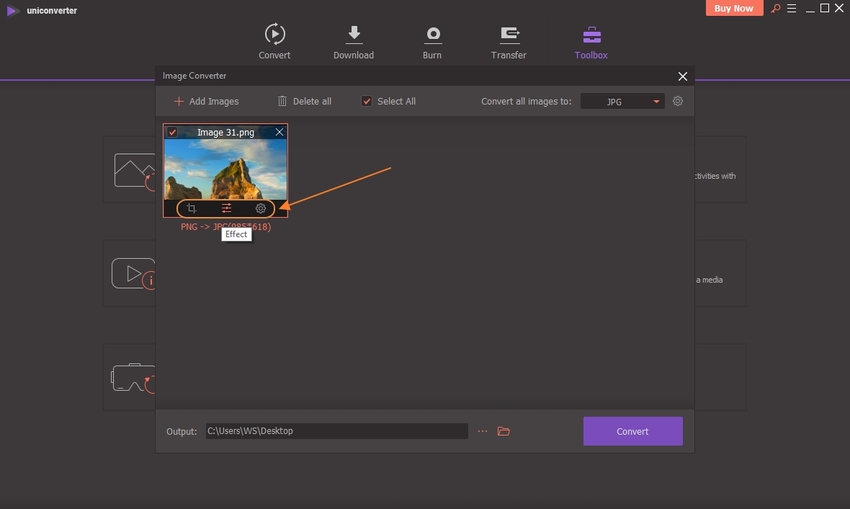
Task: Open the gear settings icon on image thumbnail
Action: coord(261,209)
